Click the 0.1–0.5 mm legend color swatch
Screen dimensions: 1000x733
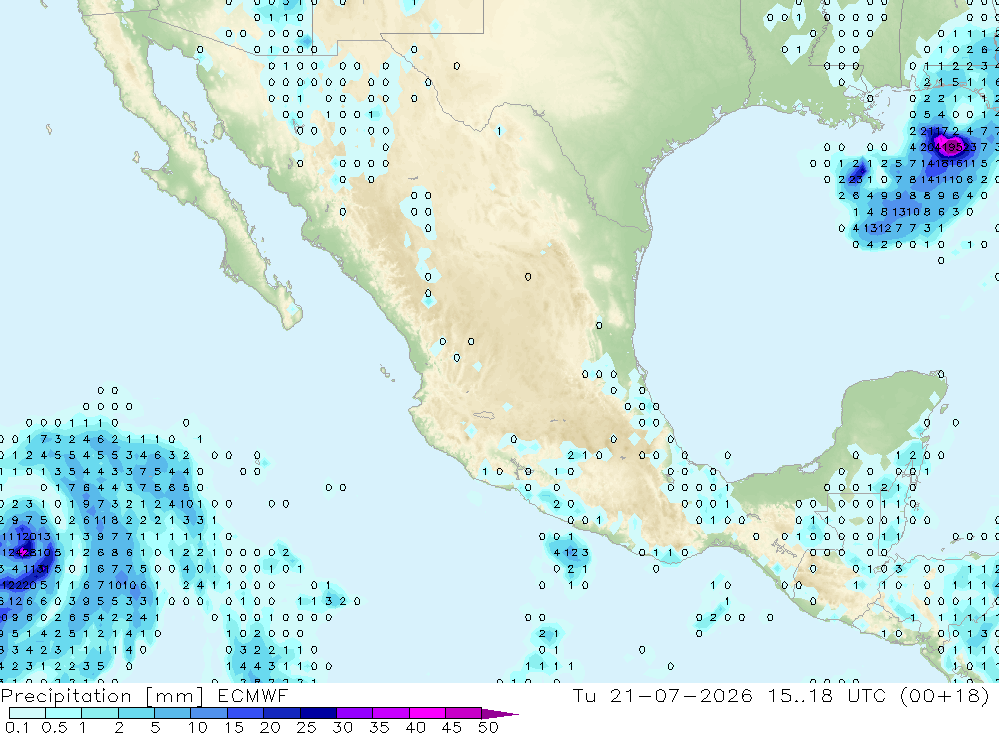(x=27, y=713)
